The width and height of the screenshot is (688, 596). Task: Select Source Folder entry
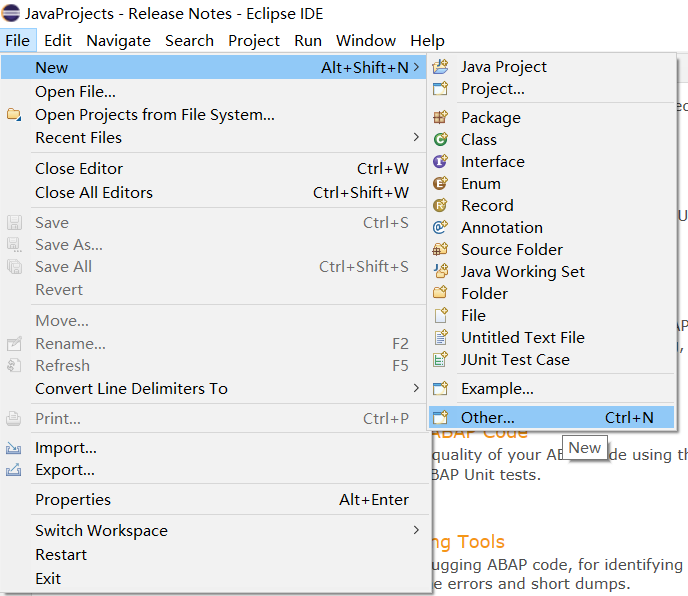click(x=552, y=249)
